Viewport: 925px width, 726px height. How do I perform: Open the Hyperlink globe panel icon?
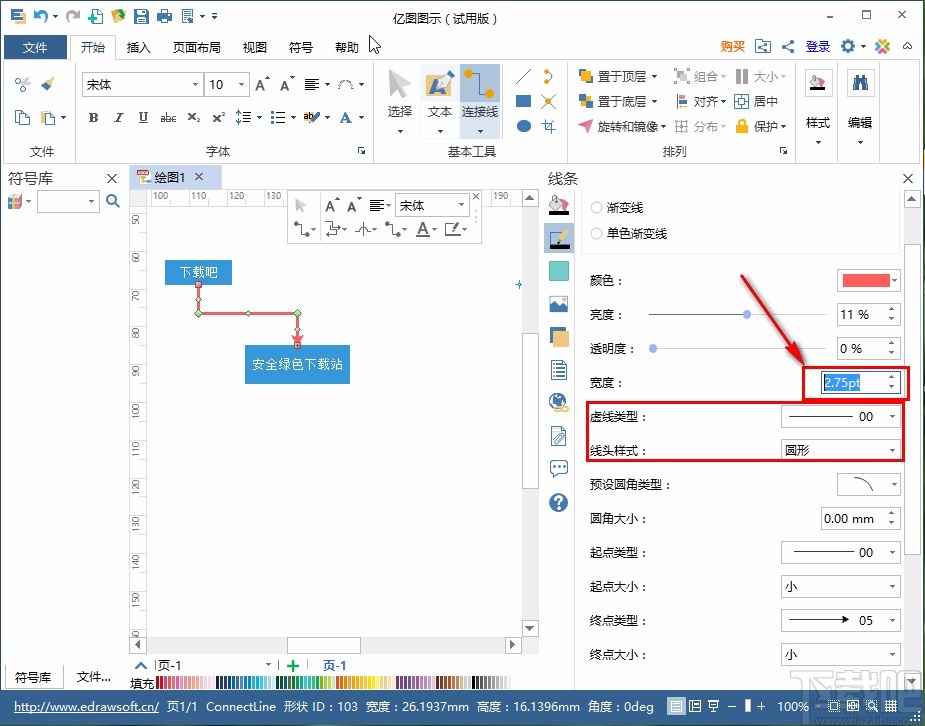click(558, 402)
